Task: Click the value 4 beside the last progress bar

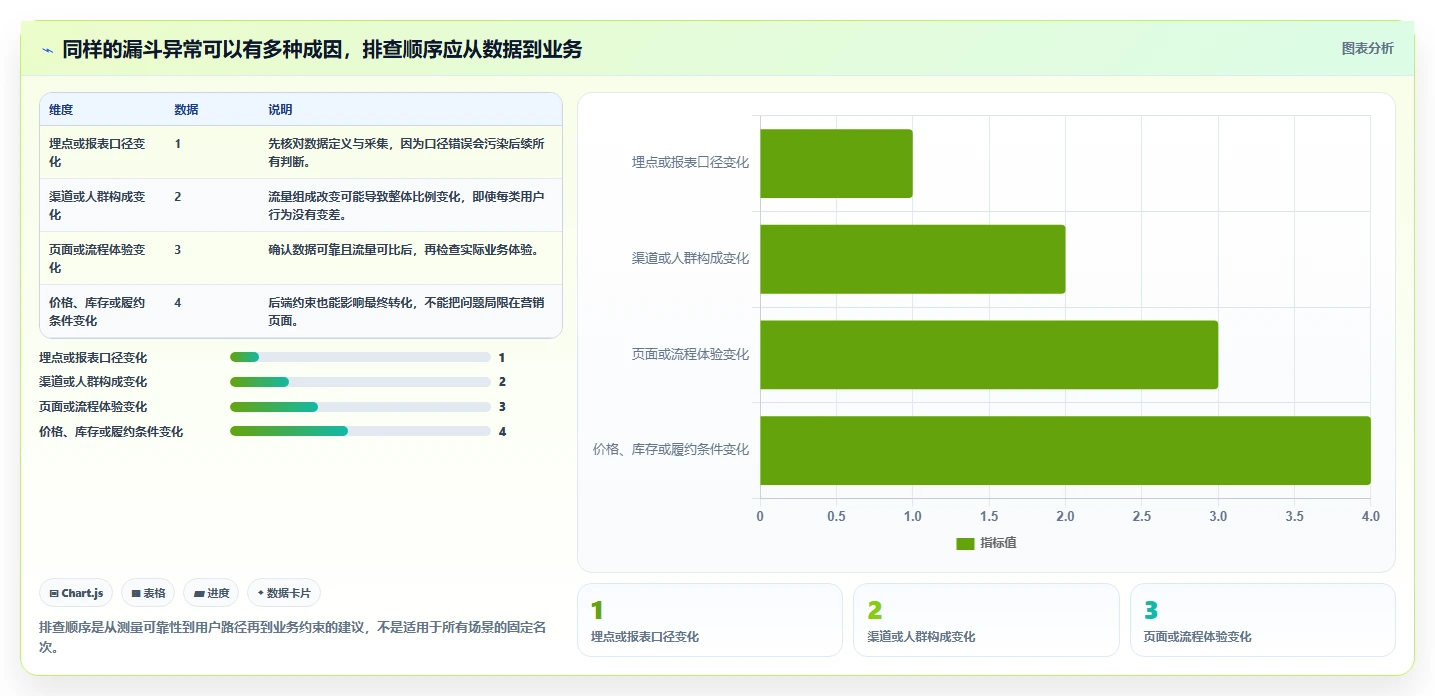Action: pos(502,432)
